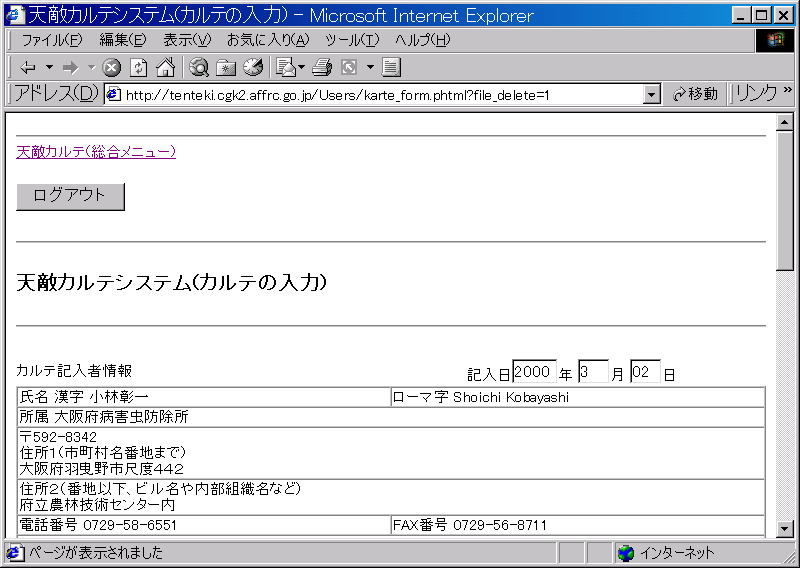Image resolution: width=800 pixels, height=568 pixels.
Task: Open the Favorites pane icon
Action: (226, 67)
